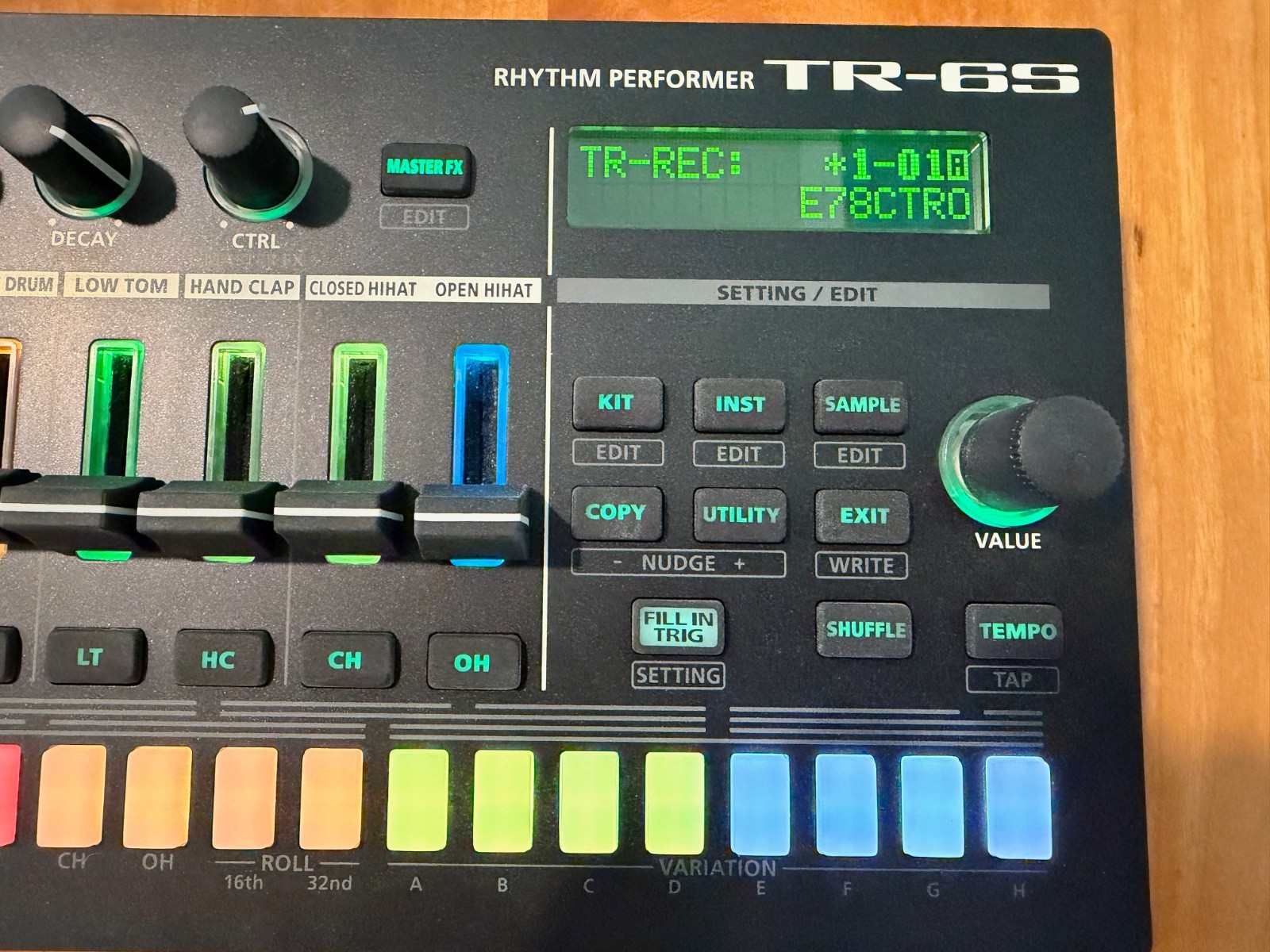Tap the KIT button

tap(618, 403)
